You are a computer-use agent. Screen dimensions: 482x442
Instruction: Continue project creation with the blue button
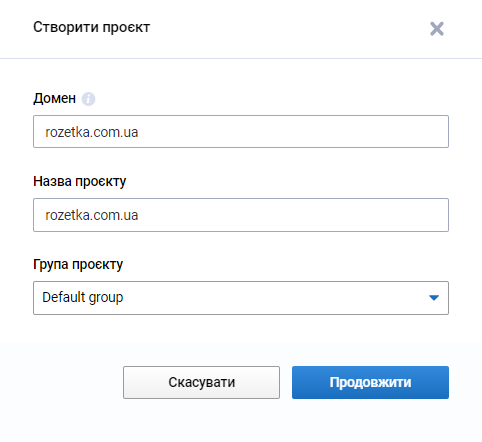tap(370, 382)
